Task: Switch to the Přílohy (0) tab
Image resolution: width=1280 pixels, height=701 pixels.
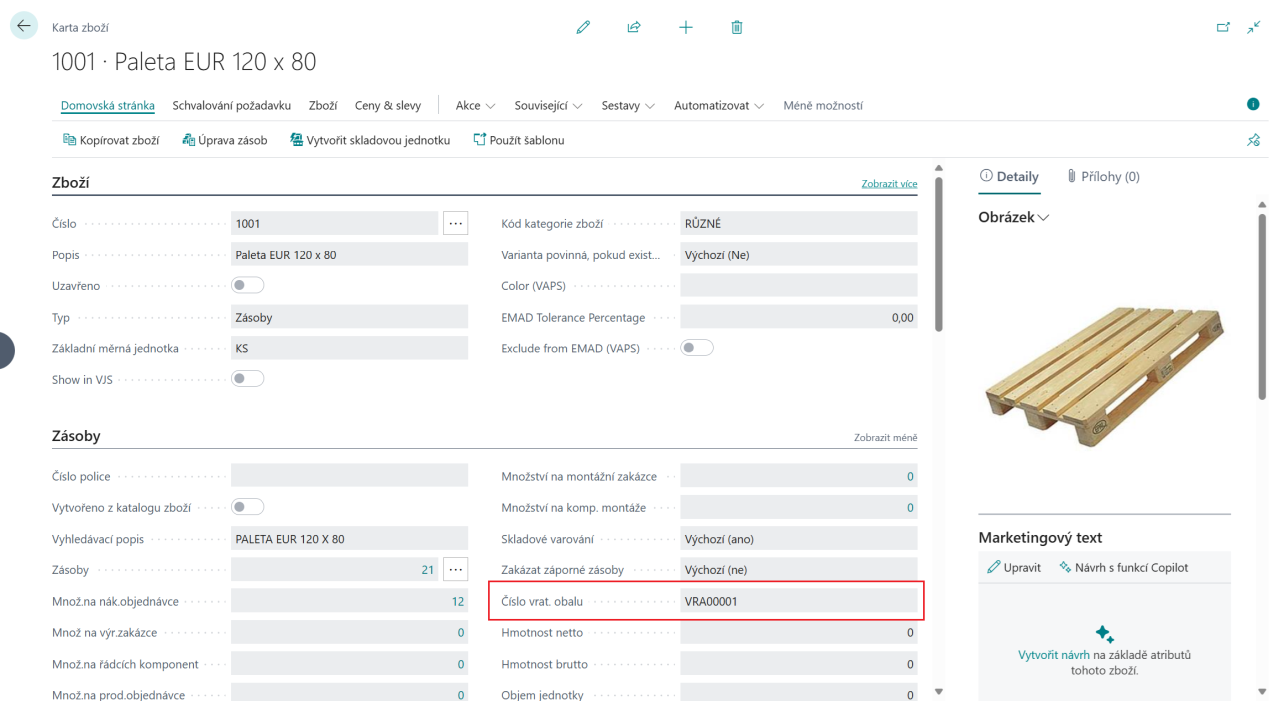Action: pyautogui.click(x=1103, y=176)
